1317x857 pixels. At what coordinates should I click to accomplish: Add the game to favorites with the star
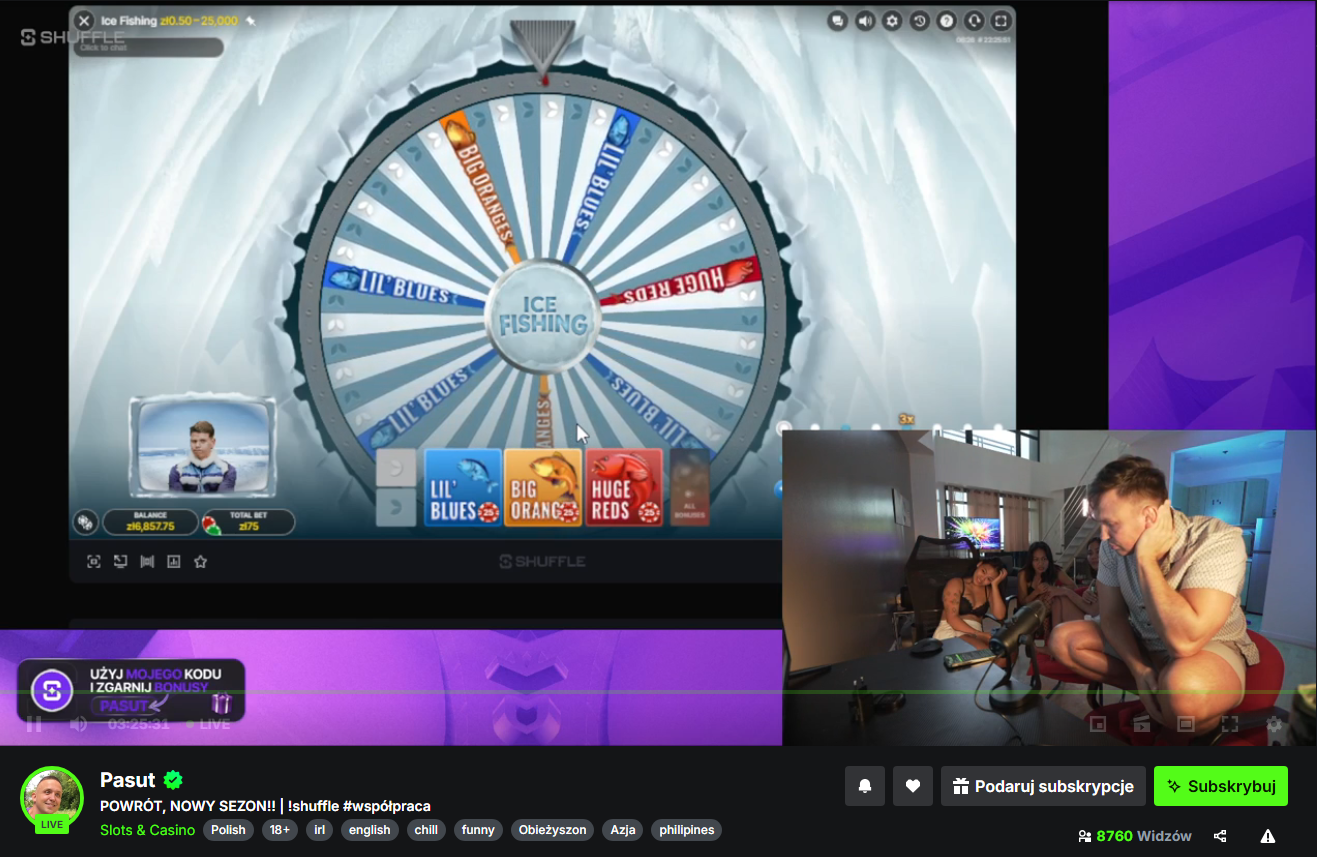pyautogui.click(x=200, y=562)
